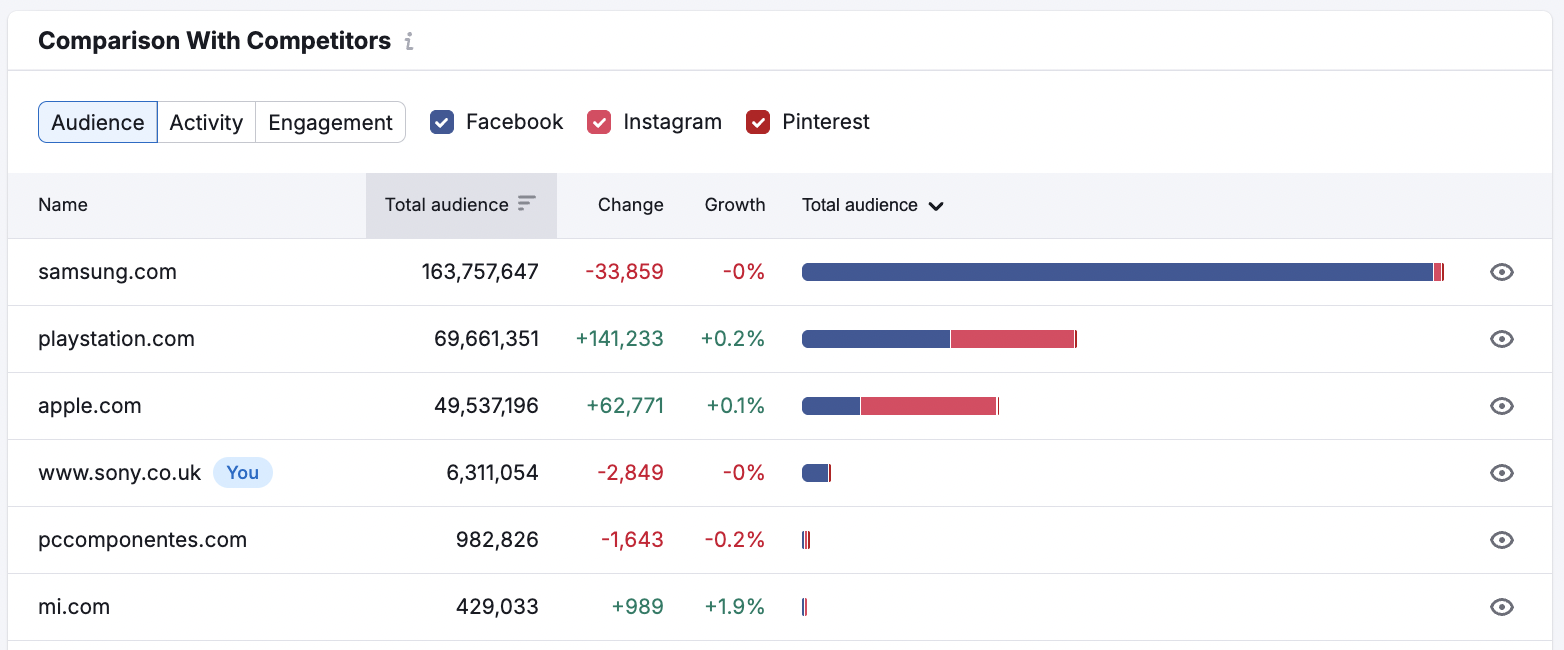
Task: Click the eye icon for pccomponentes.com
Action: [1501, 539]
